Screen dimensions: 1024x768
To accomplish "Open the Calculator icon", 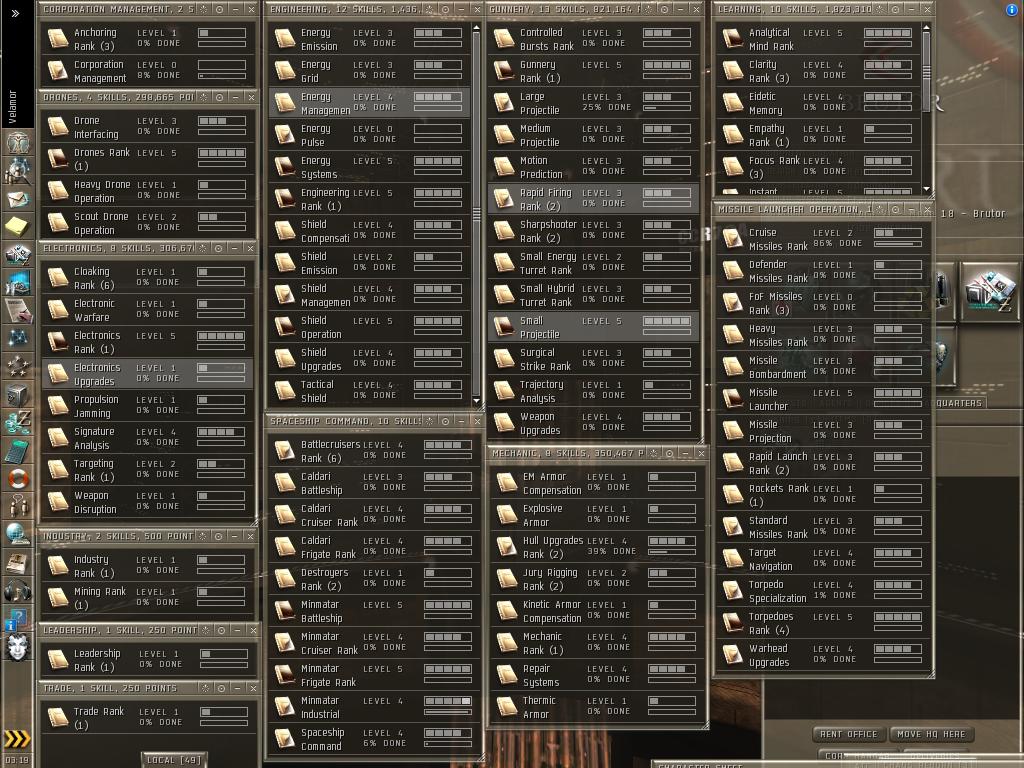I will pyautogui.click(x=18, y=451).
